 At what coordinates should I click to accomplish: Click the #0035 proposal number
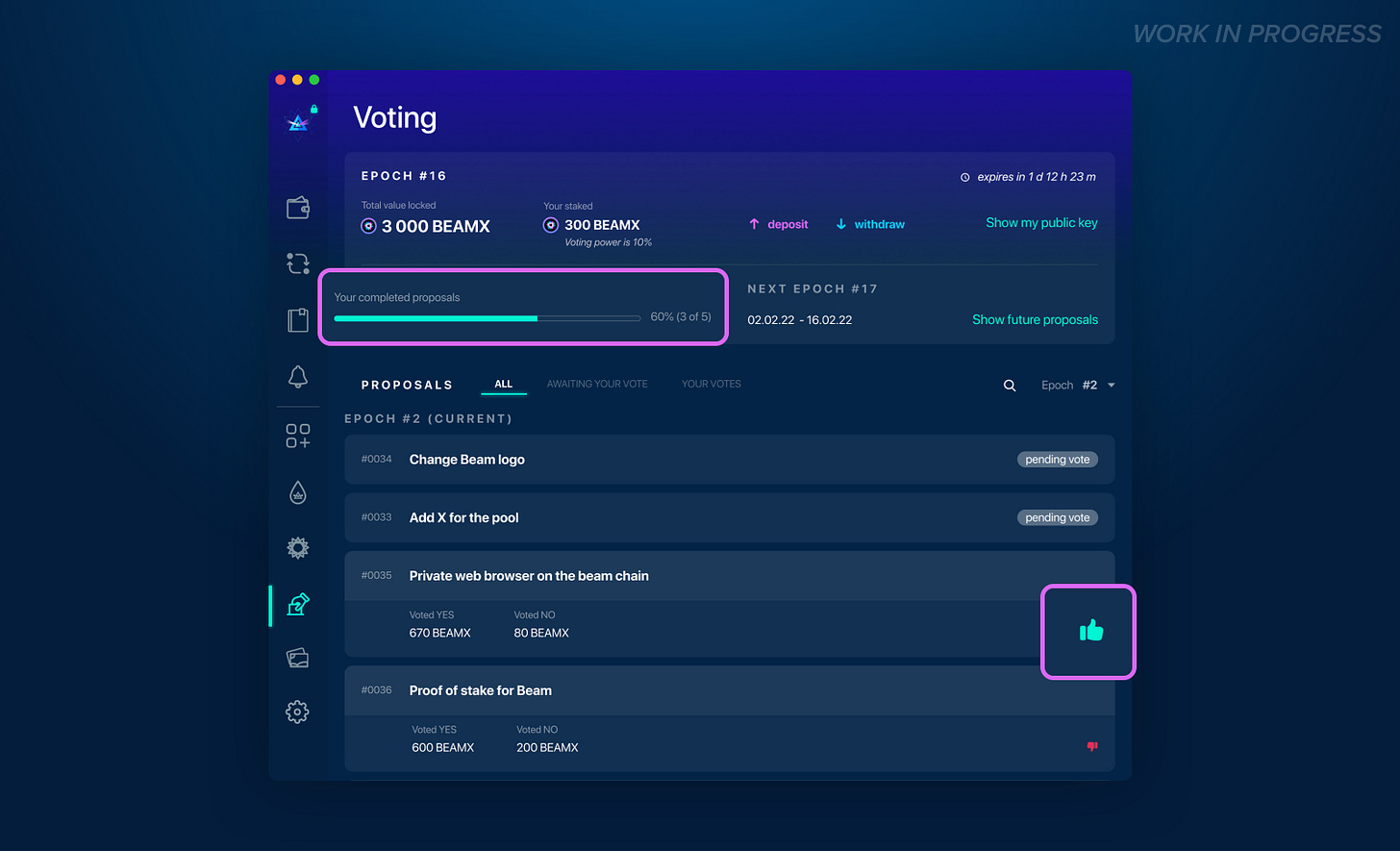[x=377, y=575]
